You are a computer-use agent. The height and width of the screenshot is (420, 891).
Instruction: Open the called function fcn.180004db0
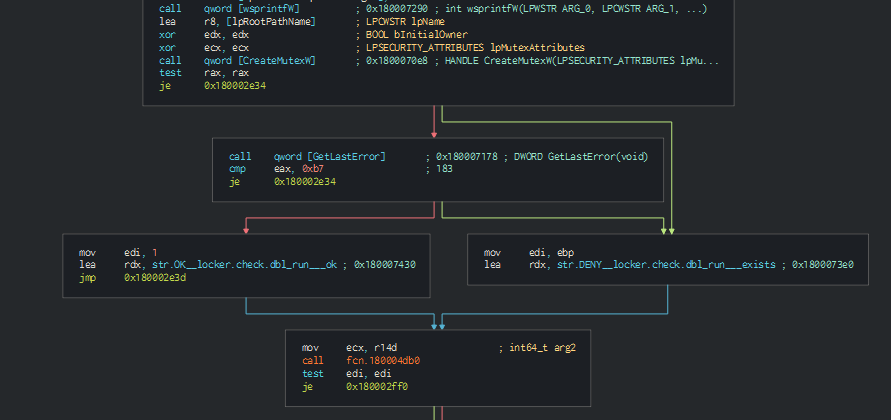[x=383, y=361]
